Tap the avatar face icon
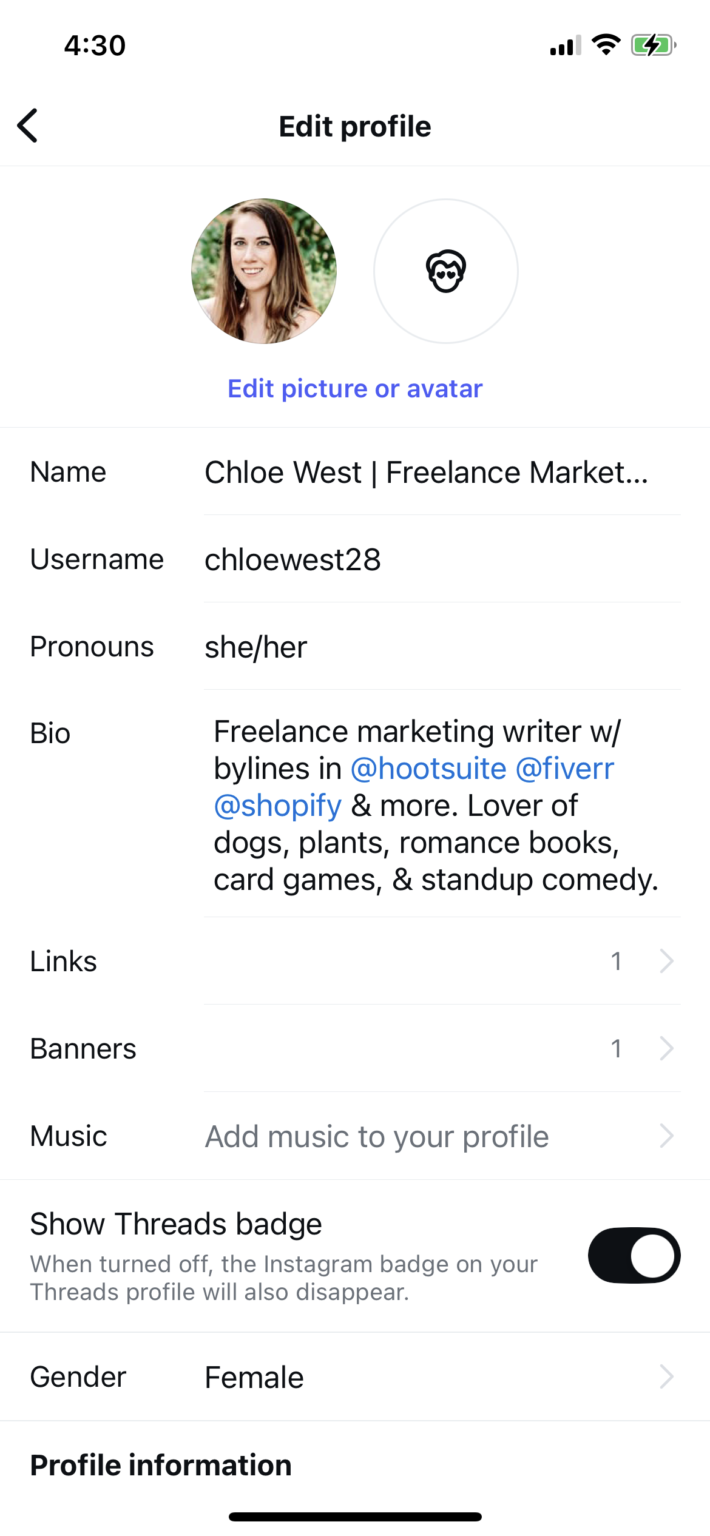Viewport: 710px width, 1536px height. 445,271
